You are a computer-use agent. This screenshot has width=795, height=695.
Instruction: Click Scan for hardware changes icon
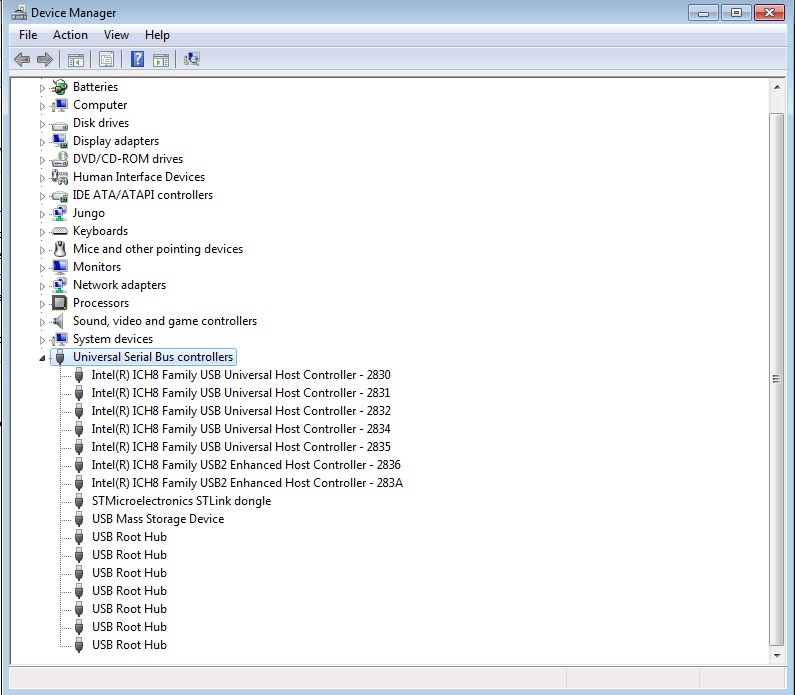(192, 59)
